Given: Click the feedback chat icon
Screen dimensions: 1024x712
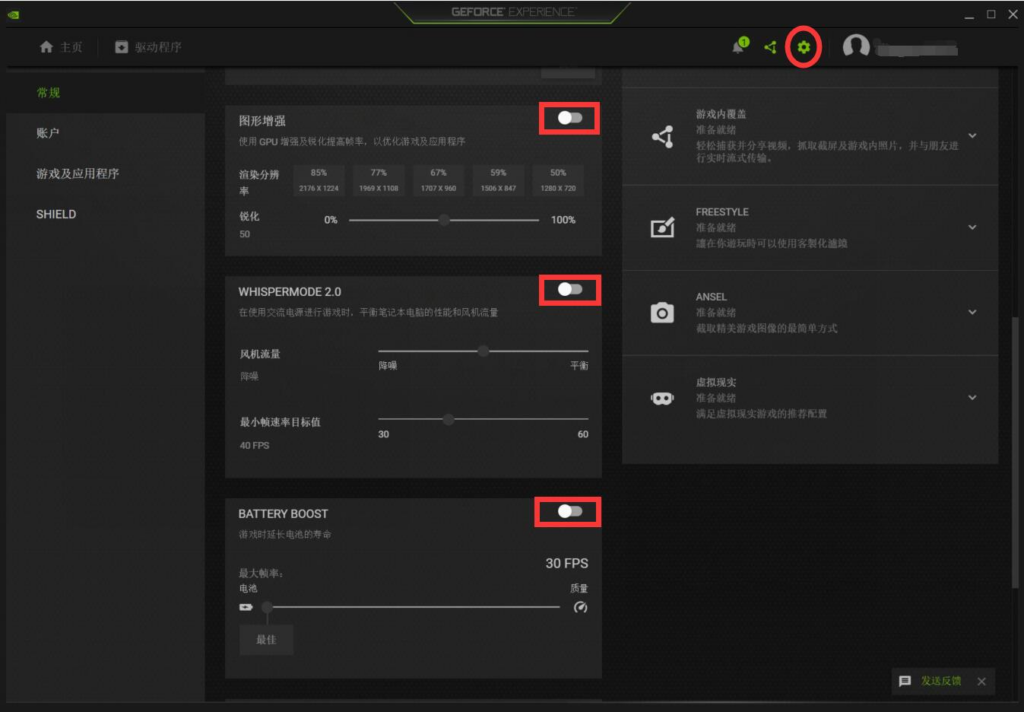Looking at the screenshot, I should (x=904, y=681).
